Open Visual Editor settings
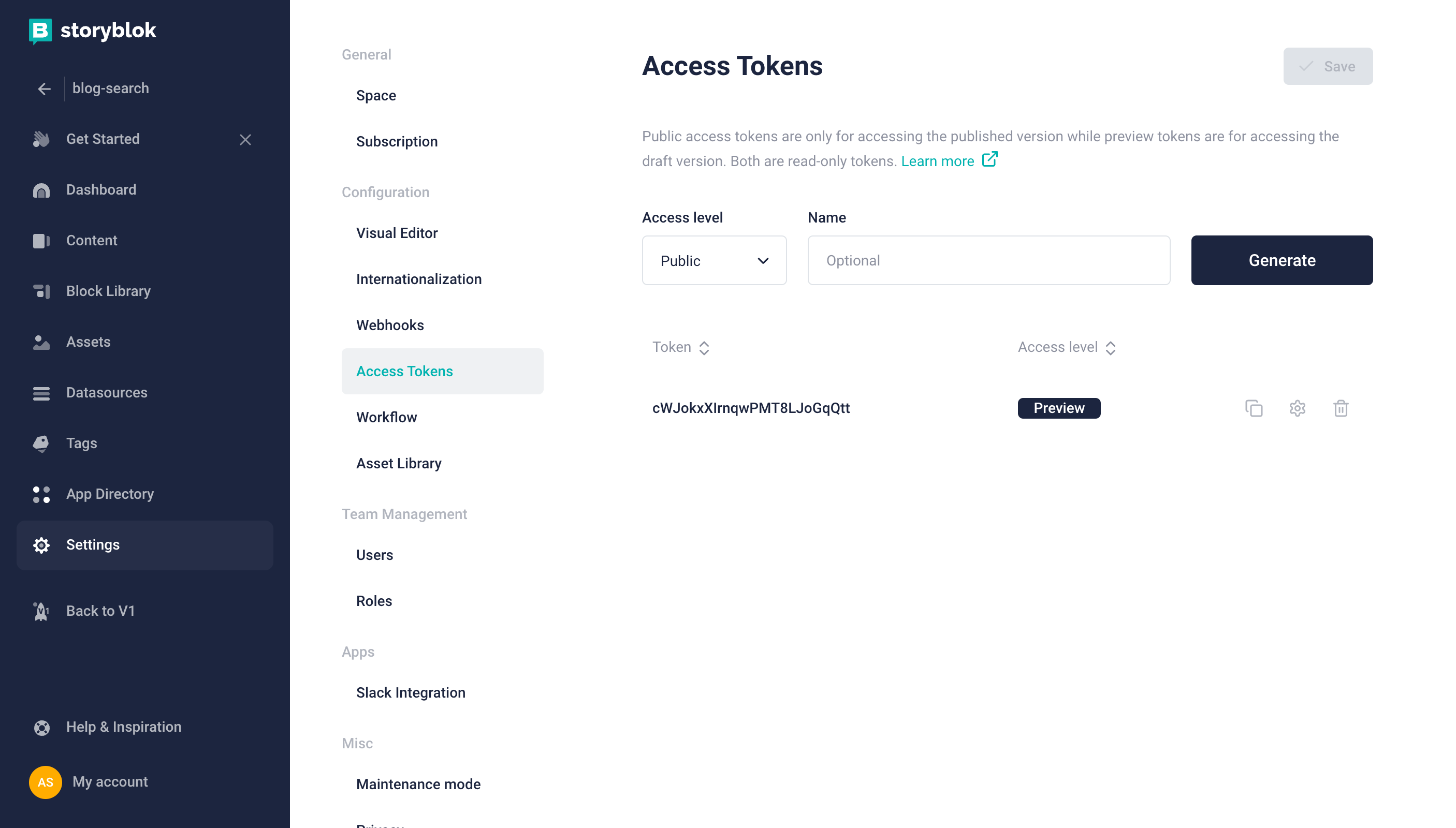The height and width of the screenshot is (828, 1456). [x=397, y=233]
